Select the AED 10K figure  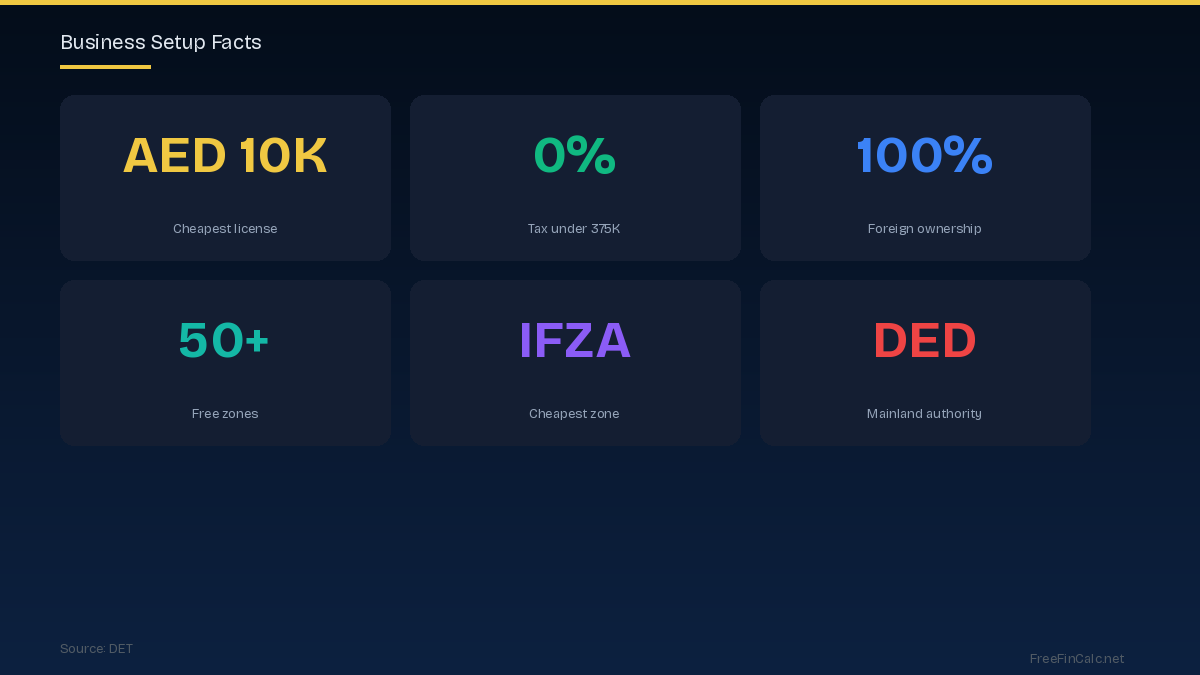[x=225, y=156]
